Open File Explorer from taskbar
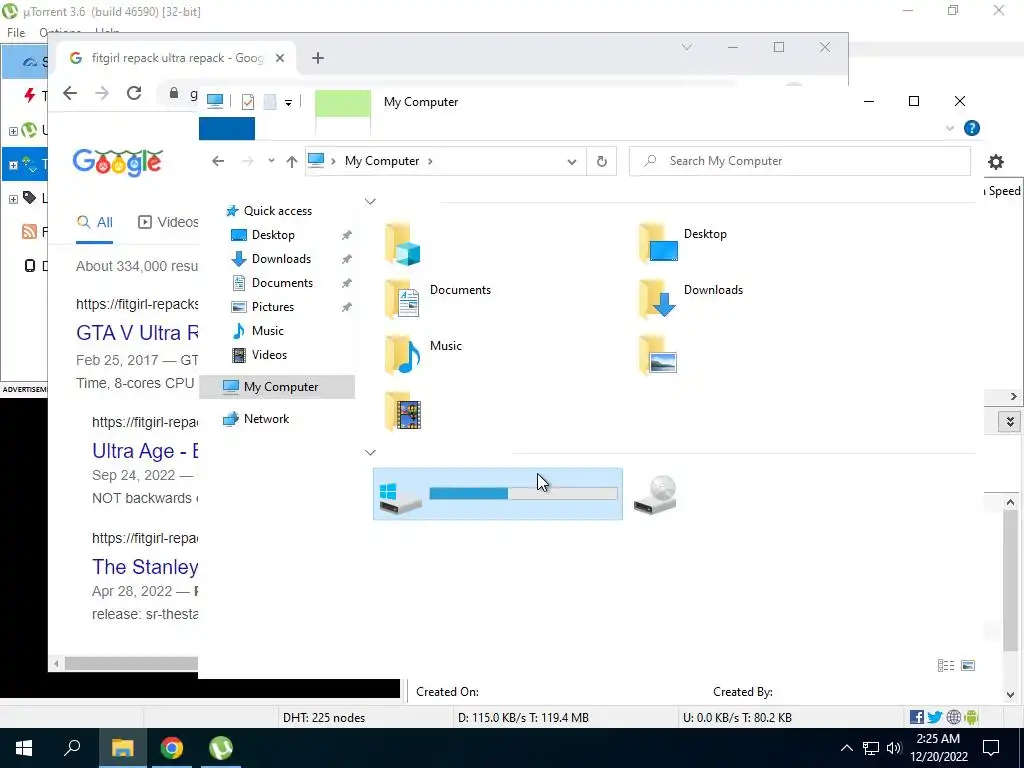This screenshot has height=768, width=1024. point(122,748)
